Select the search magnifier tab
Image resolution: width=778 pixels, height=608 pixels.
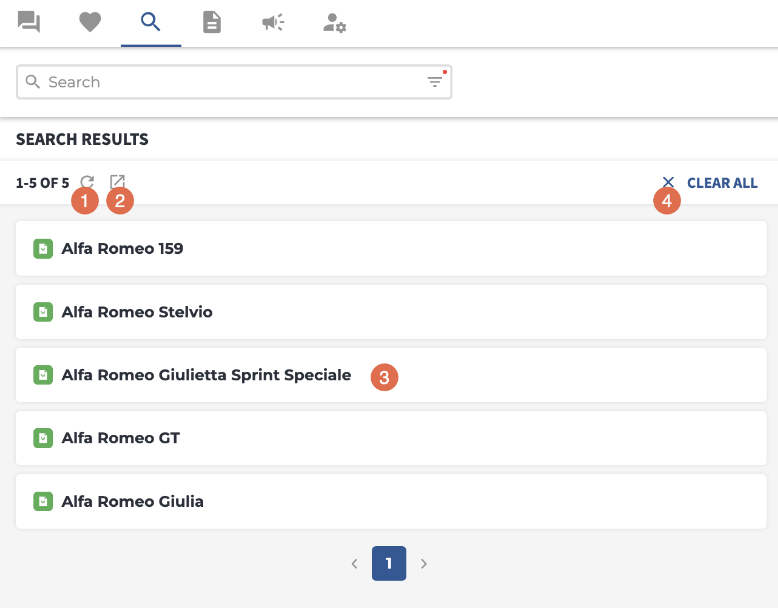(150, 22)
